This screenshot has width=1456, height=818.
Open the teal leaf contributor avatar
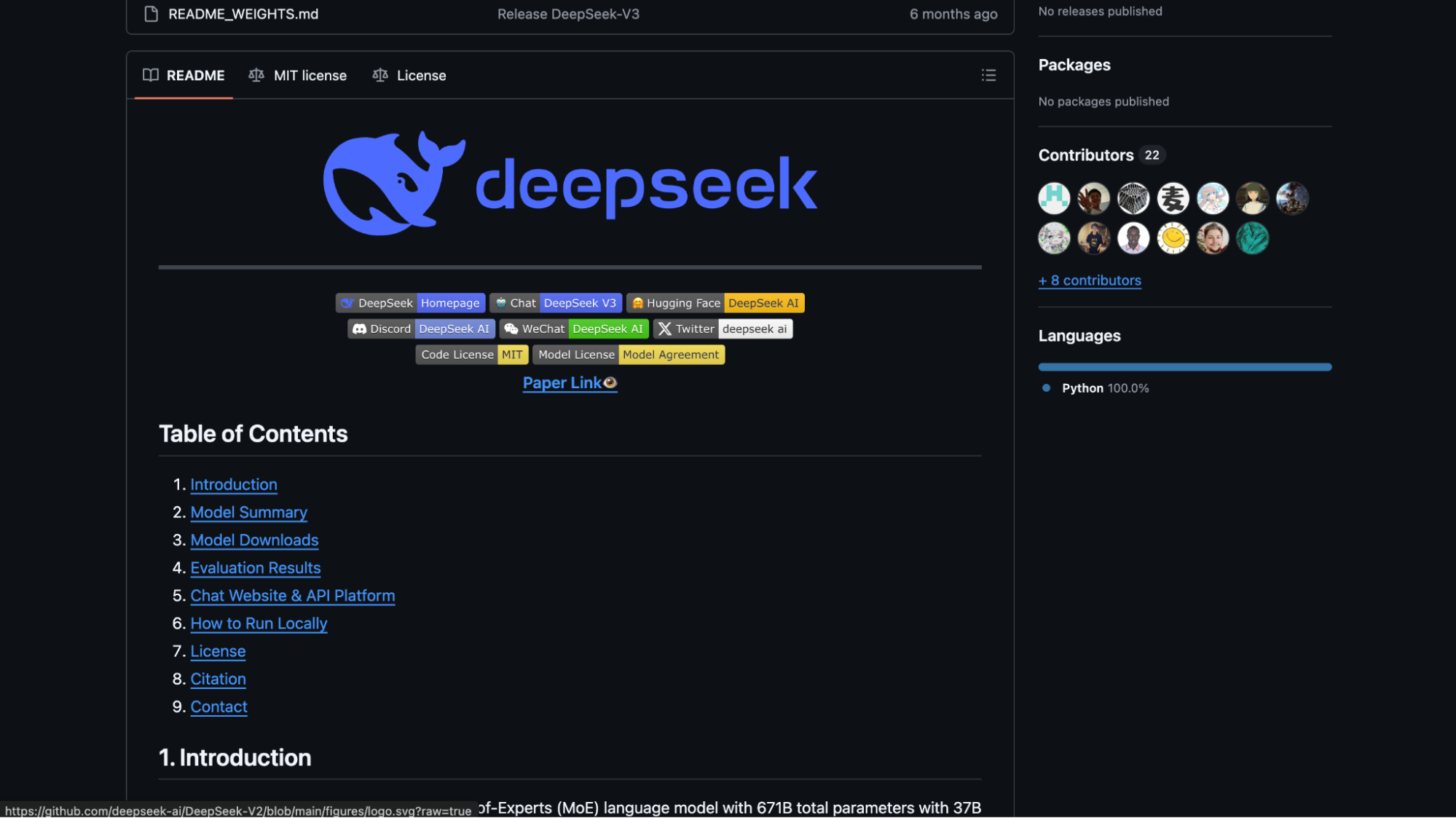click(x=1253, y=238)
